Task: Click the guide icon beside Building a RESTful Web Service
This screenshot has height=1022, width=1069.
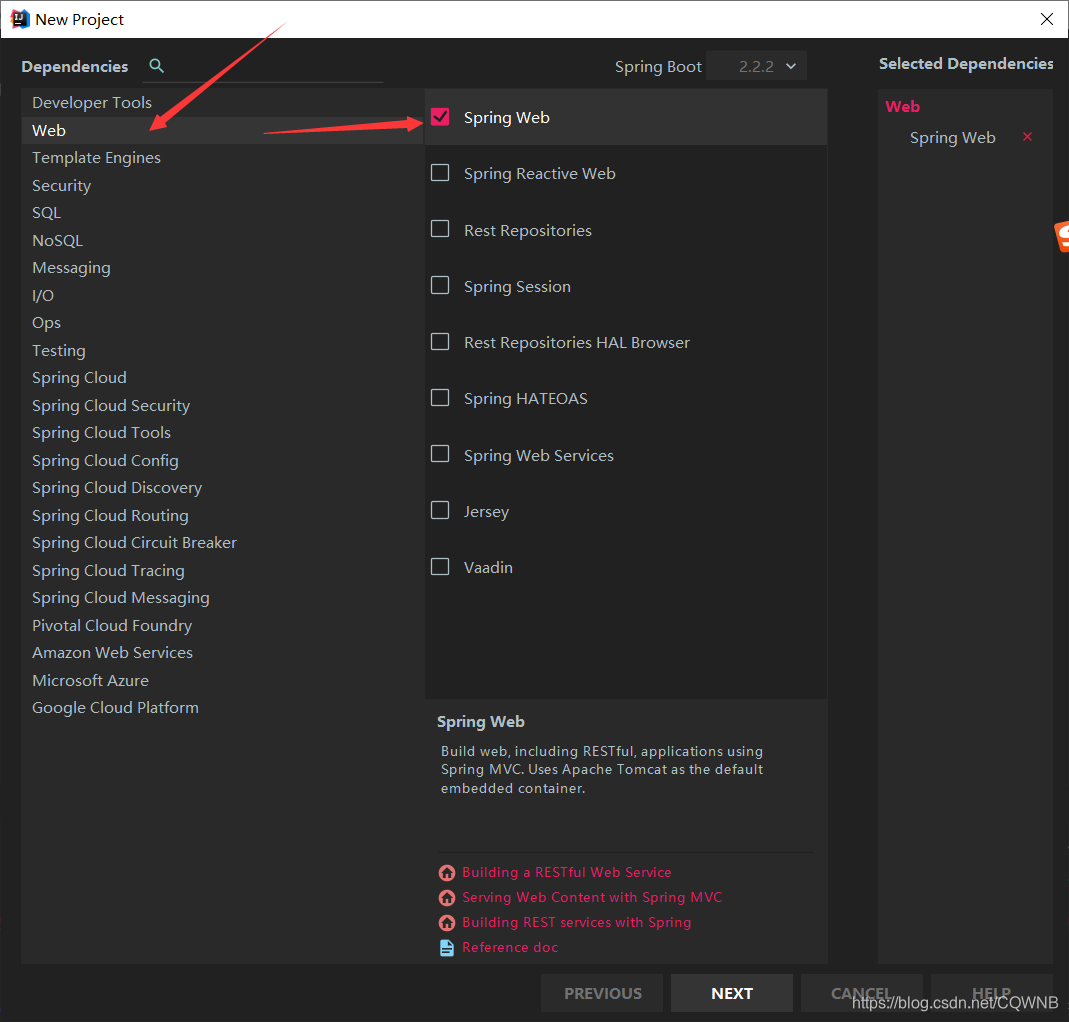Action: pyautogui.click(x=447, y=873)
